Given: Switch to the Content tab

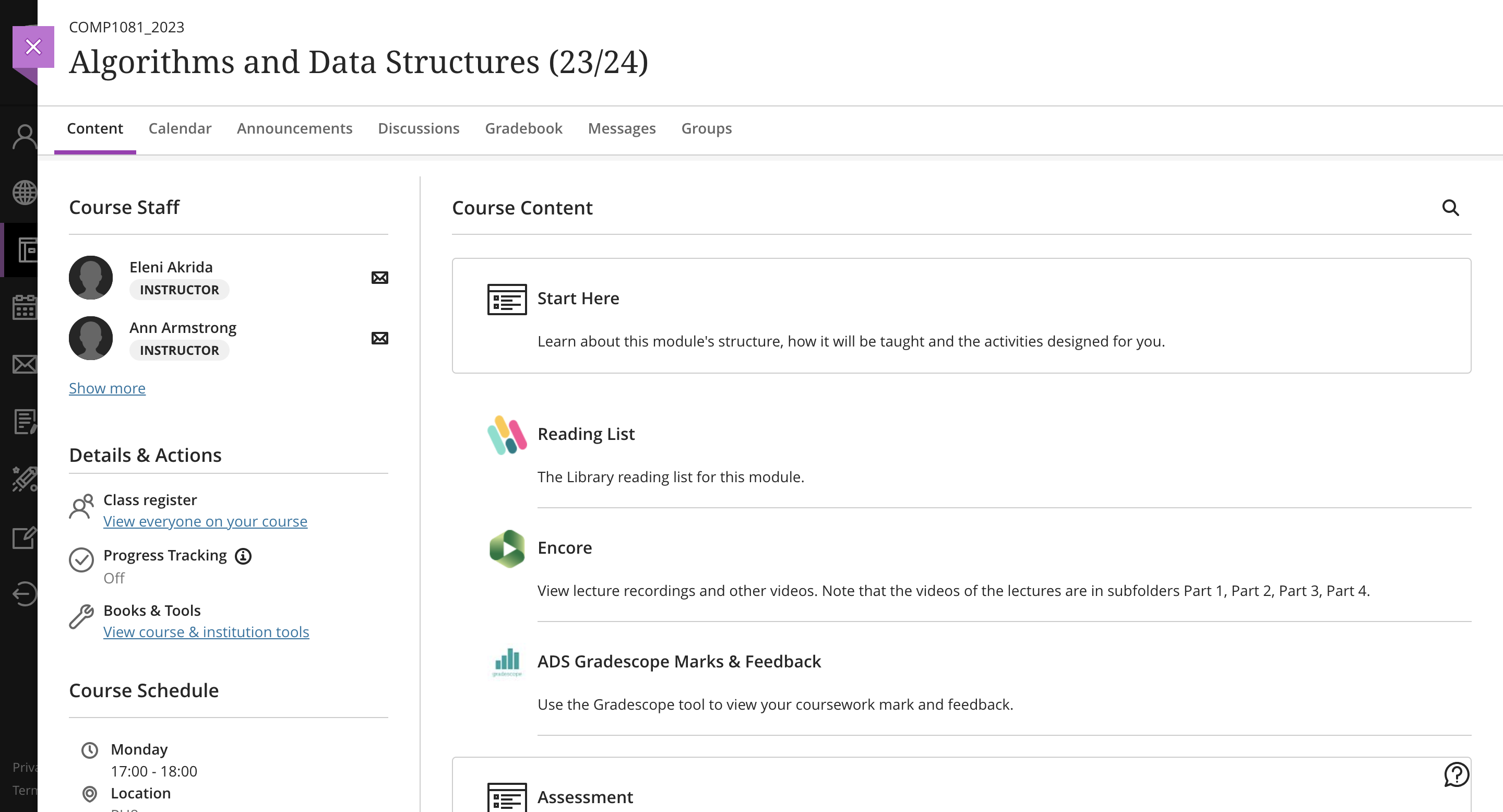Looking at the screenshot, I should pos(95,128).
